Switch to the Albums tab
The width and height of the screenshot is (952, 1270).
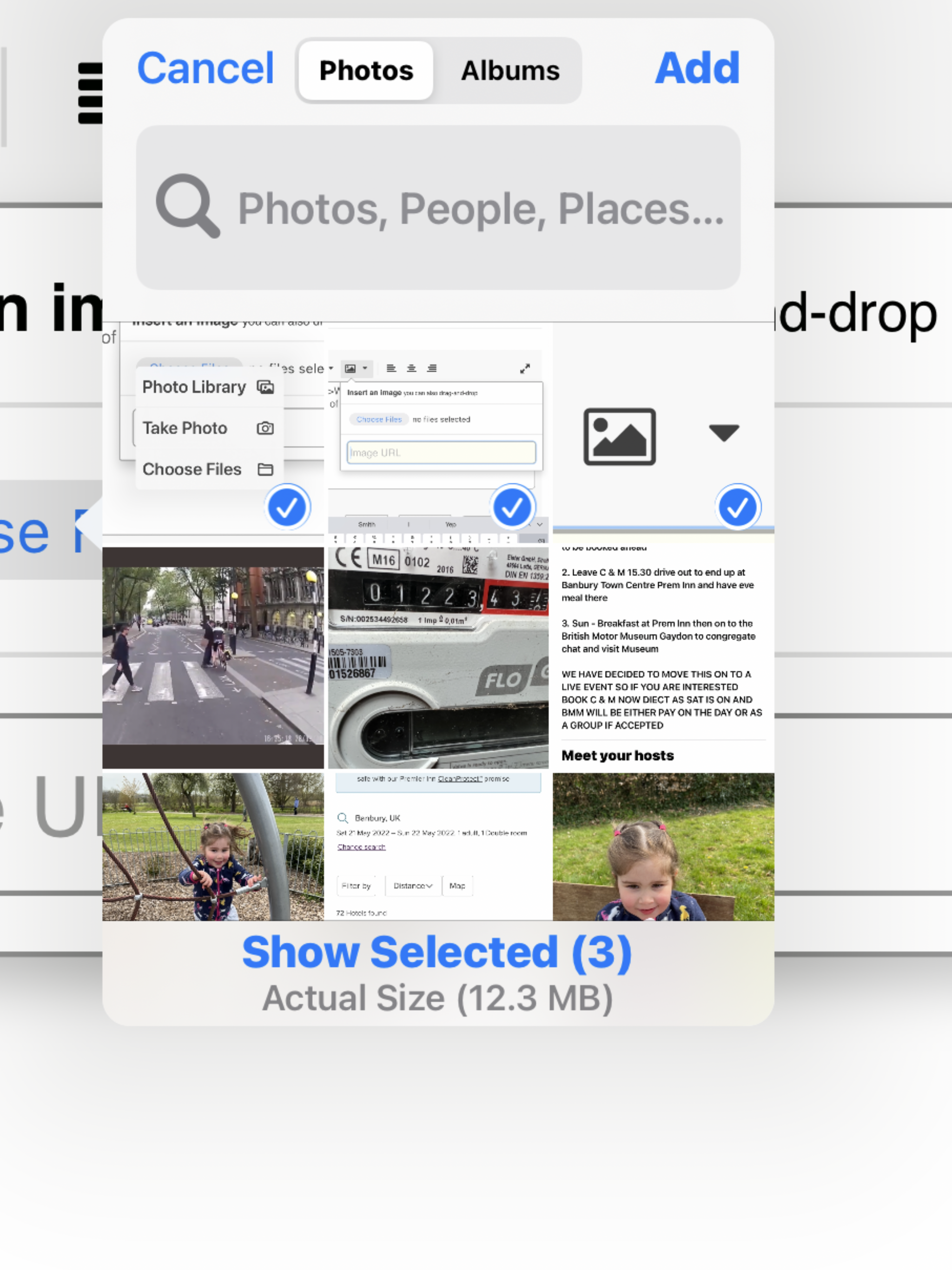tap(510, 71)
